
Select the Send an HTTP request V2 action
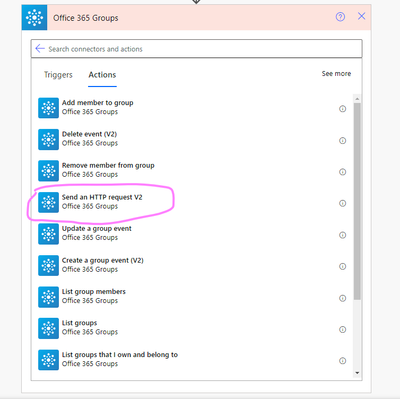(192, 202)
